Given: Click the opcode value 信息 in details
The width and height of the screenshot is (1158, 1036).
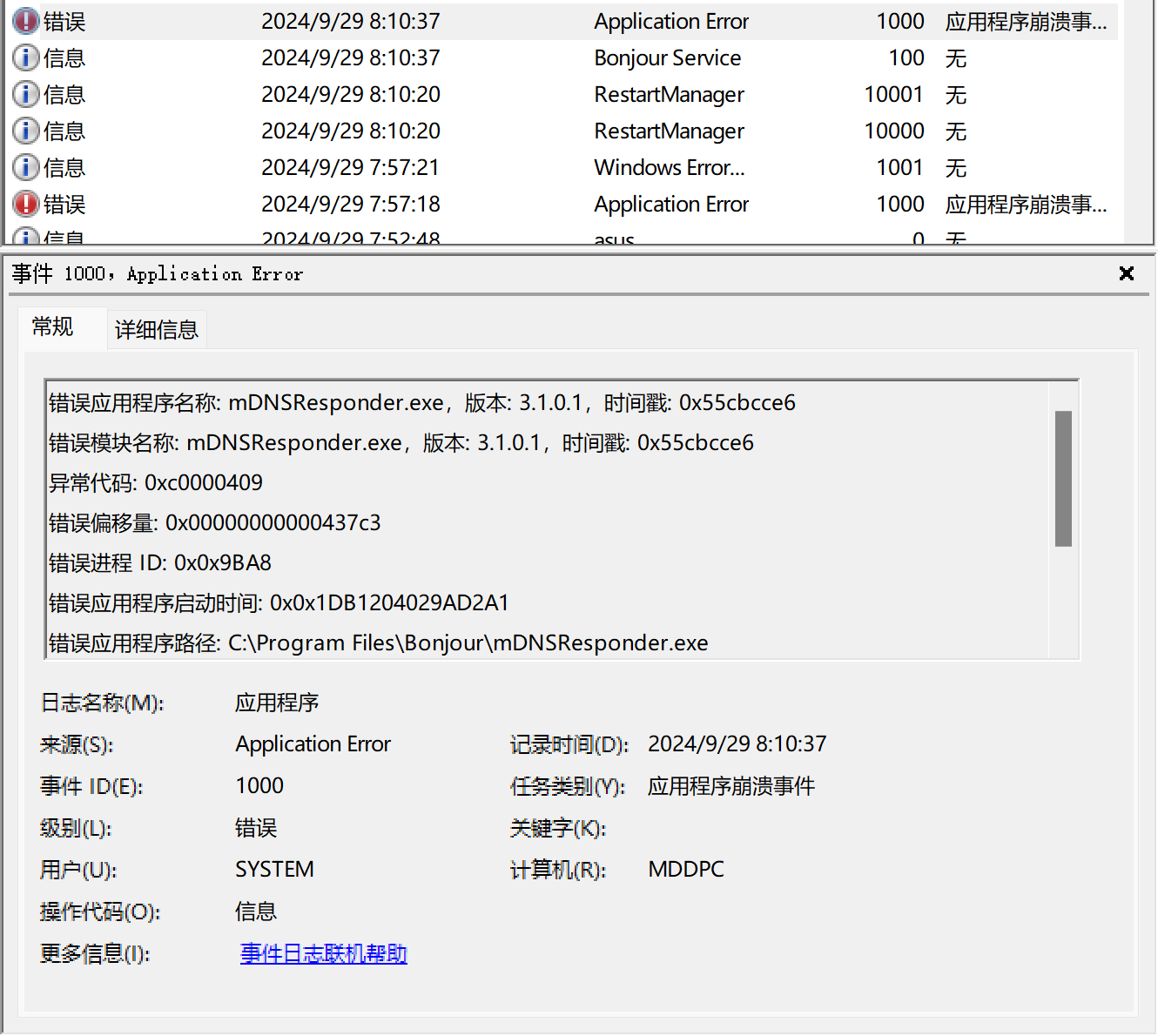Looking at the screenshot, I should pos(256,912).
